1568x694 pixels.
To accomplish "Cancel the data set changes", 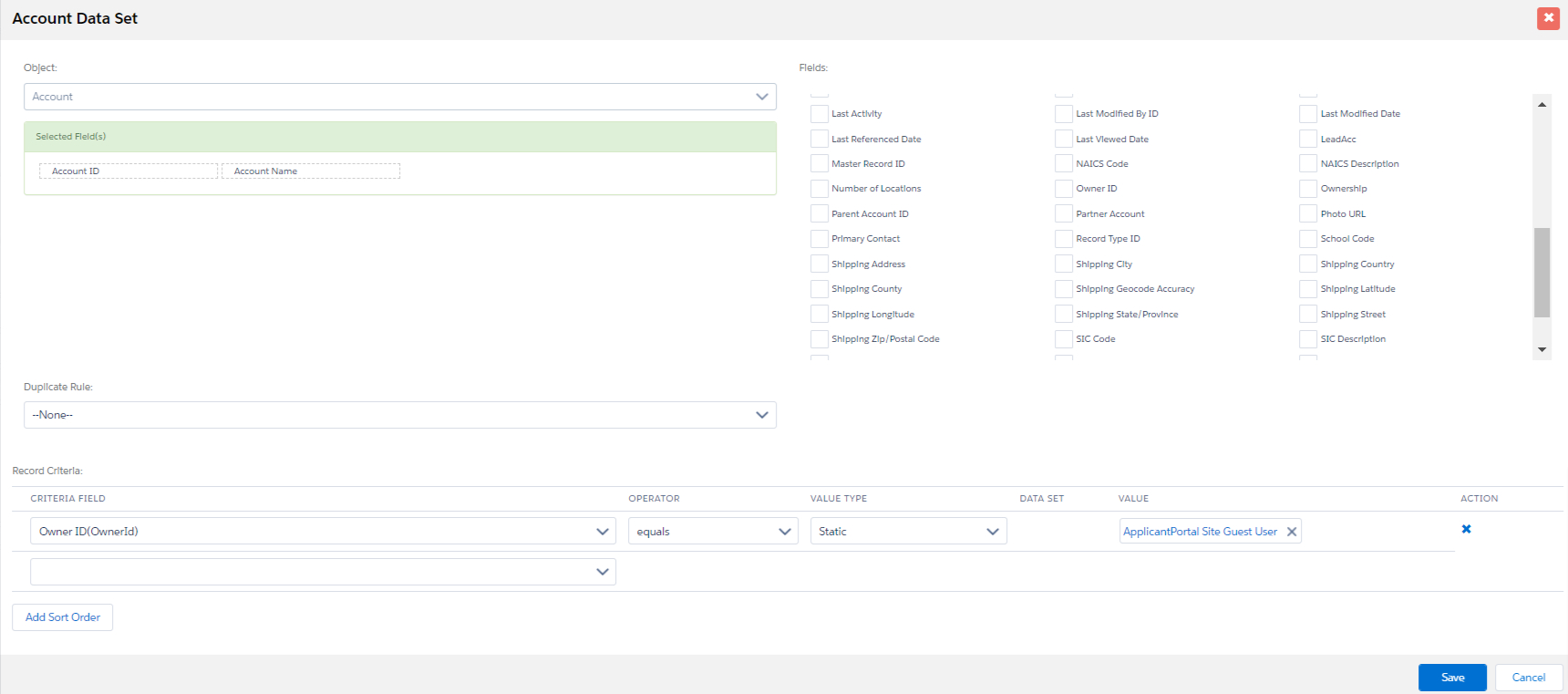I will pyautogui.click(x=1528, y=678).
